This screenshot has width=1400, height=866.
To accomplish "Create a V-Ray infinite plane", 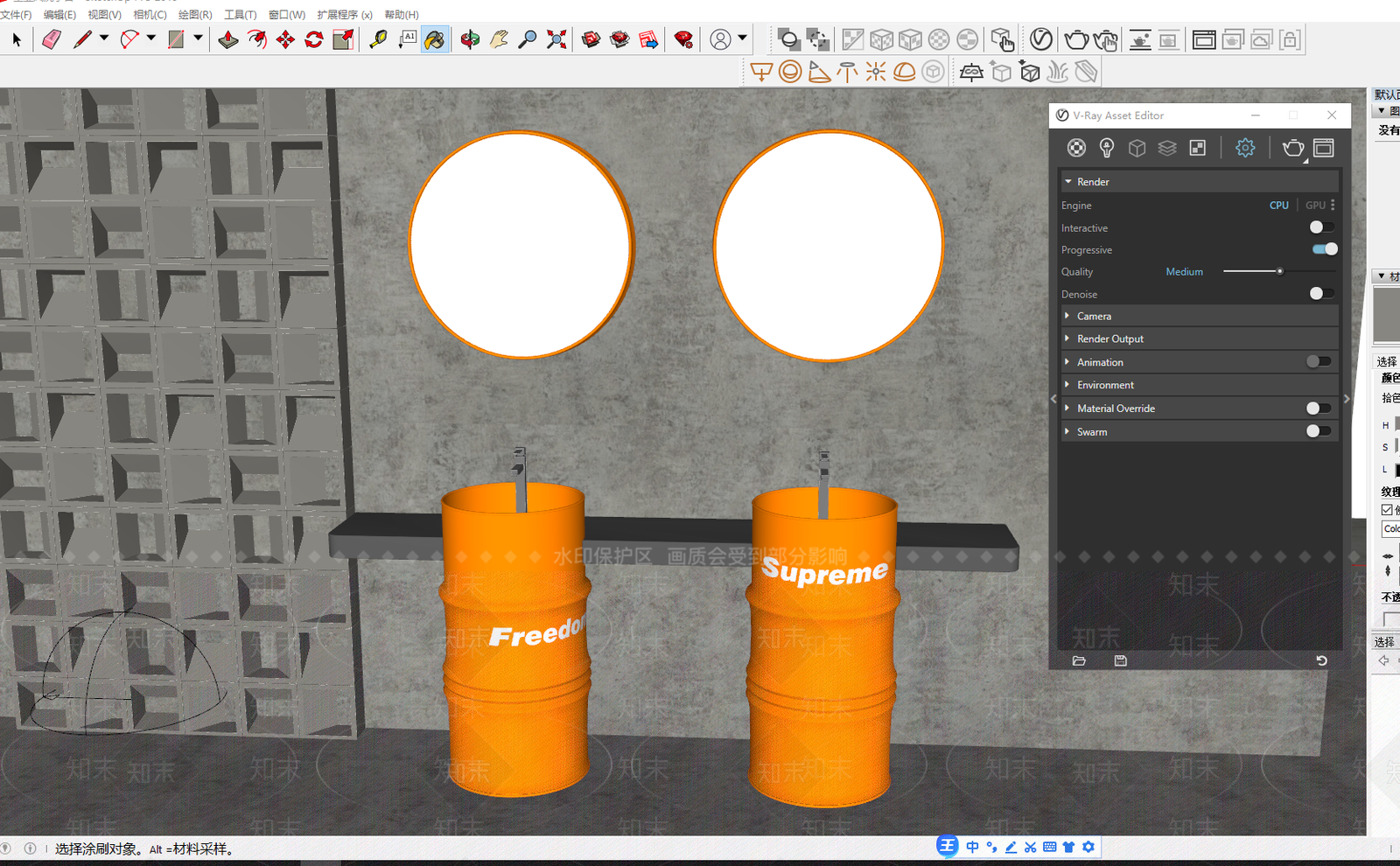I will pos(971,72).
